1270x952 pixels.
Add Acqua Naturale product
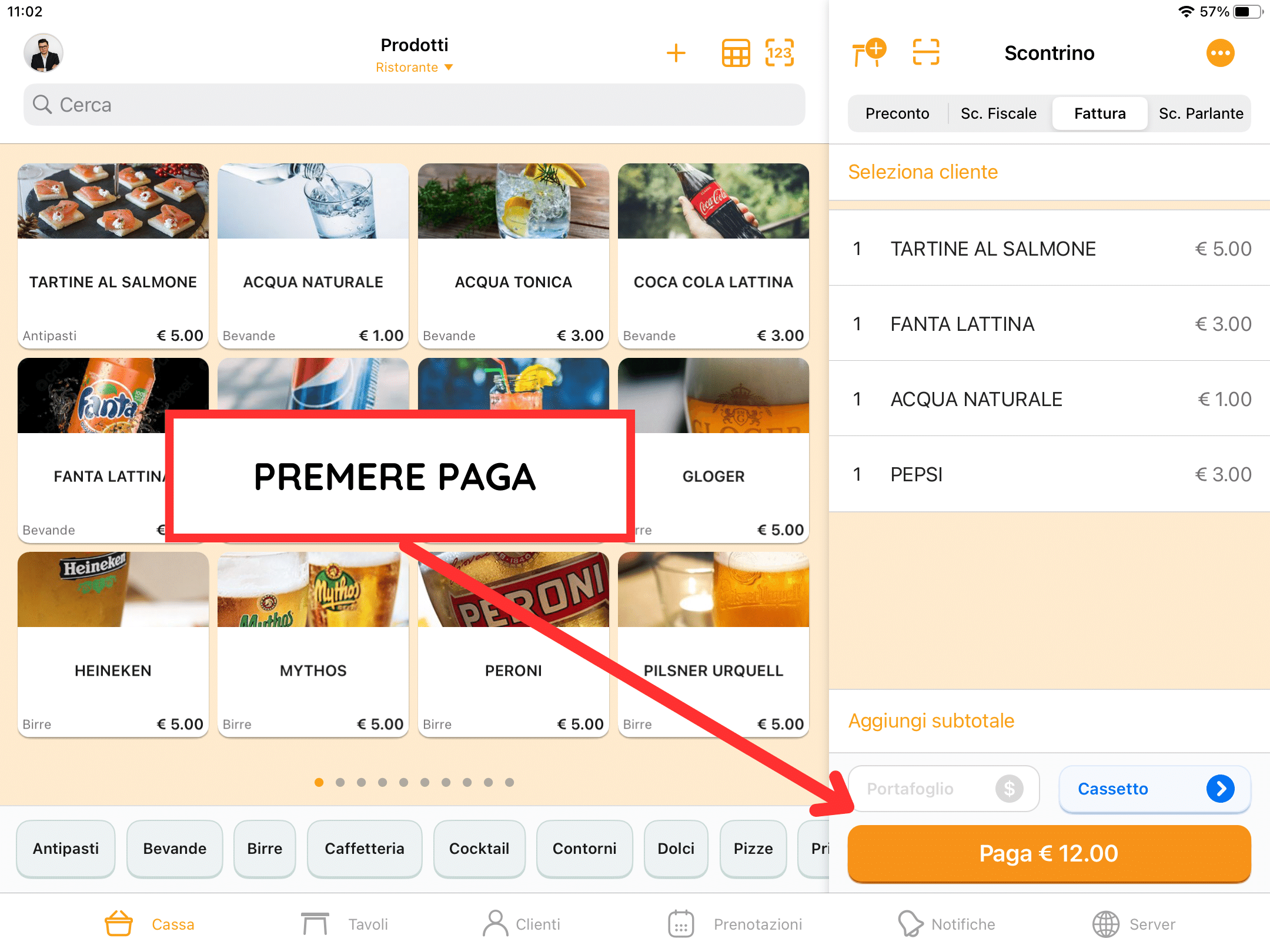click(x=313, y=255)
